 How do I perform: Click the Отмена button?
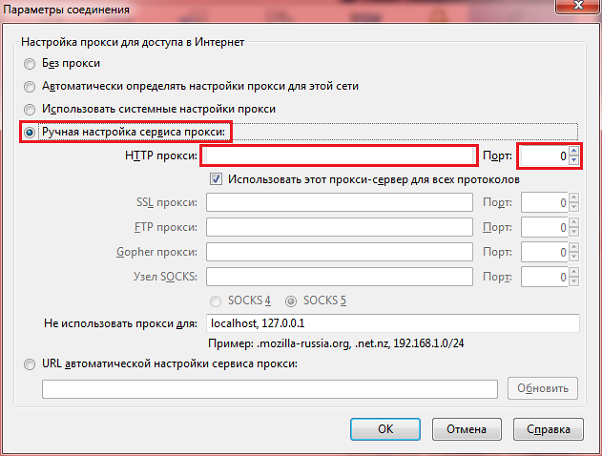point(466,429)
